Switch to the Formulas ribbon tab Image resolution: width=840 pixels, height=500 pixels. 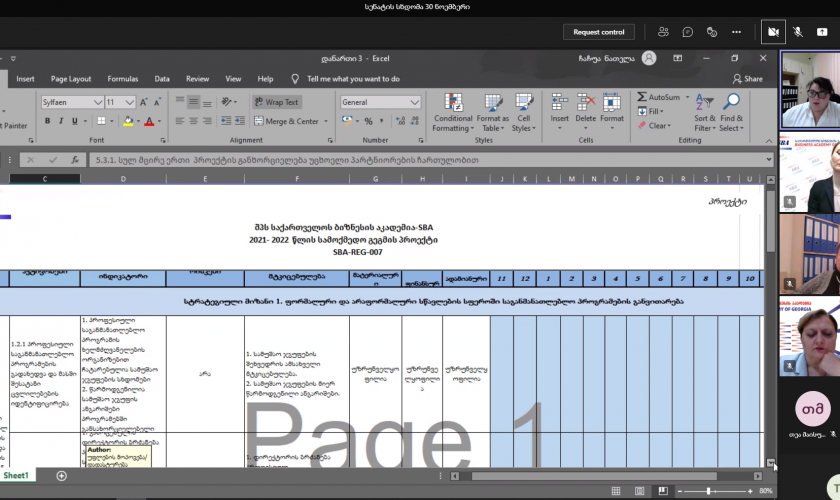pos(123,79)
